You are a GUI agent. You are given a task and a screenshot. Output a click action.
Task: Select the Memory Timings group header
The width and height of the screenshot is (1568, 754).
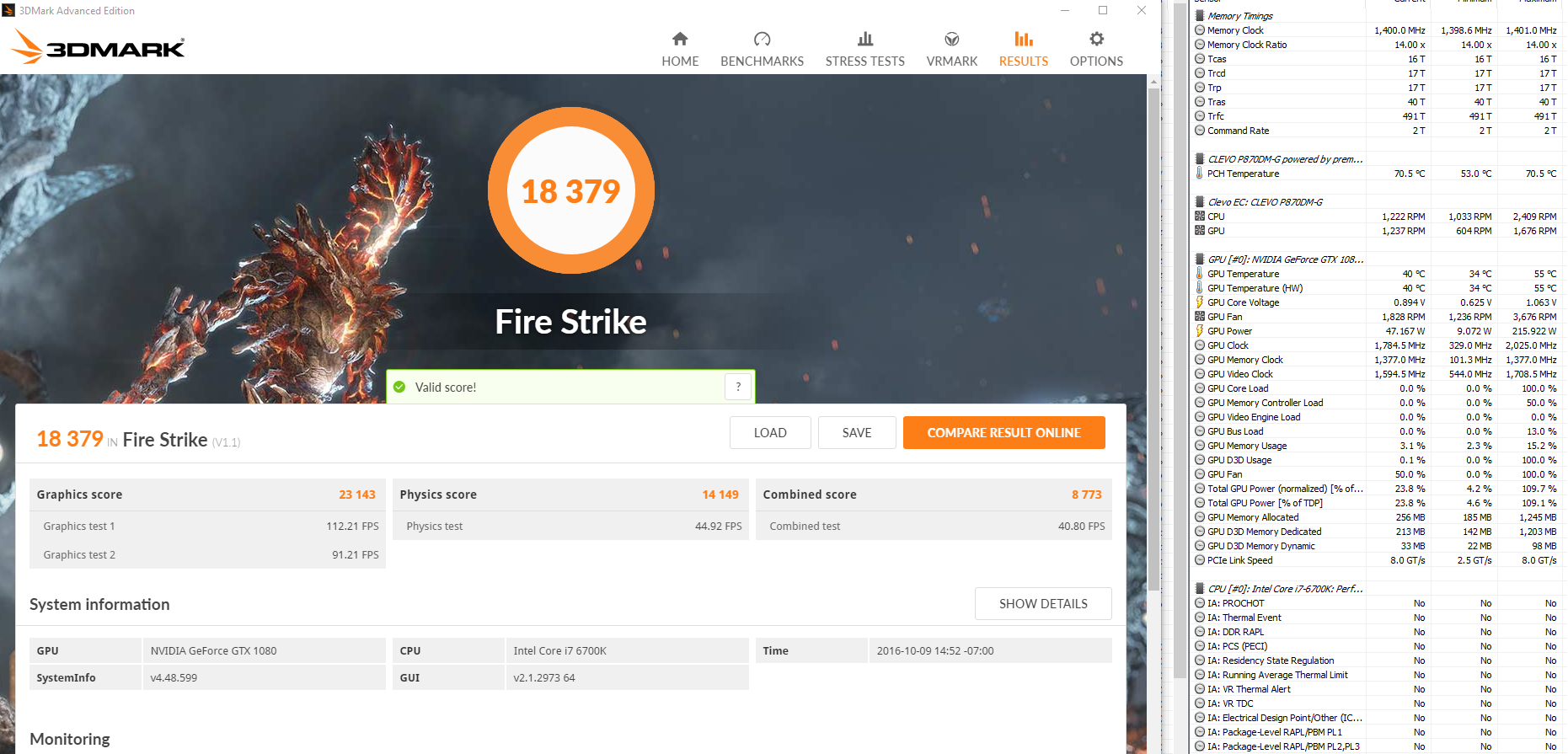pyautogui.click(x=1239, y=16)
